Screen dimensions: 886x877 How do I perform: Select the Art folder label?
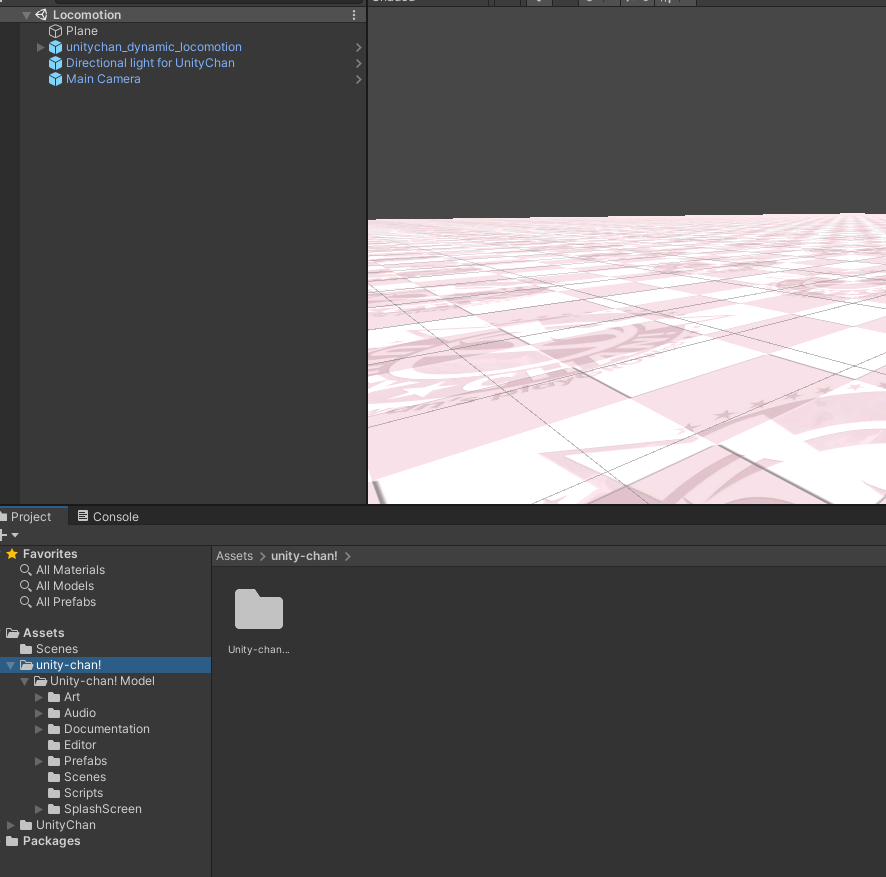(x=72, y=697)
